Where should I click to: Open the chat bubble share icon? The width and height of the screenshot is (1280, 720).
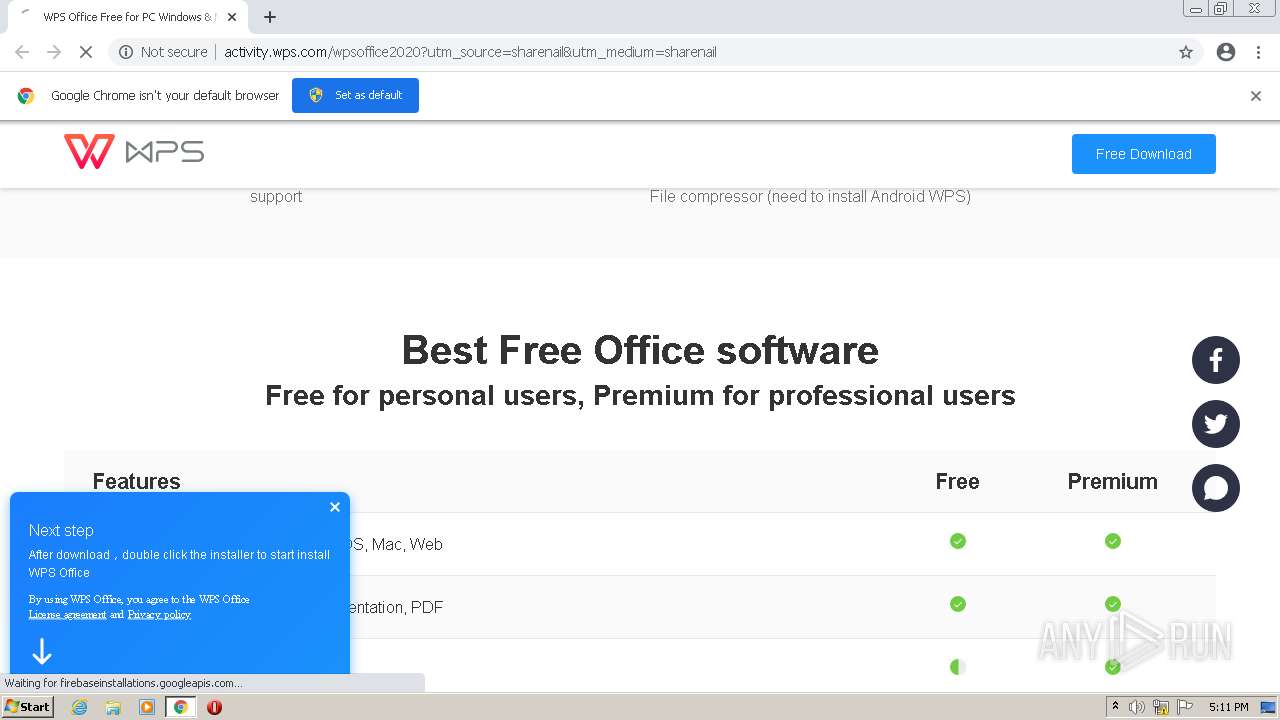[1216, 488]
